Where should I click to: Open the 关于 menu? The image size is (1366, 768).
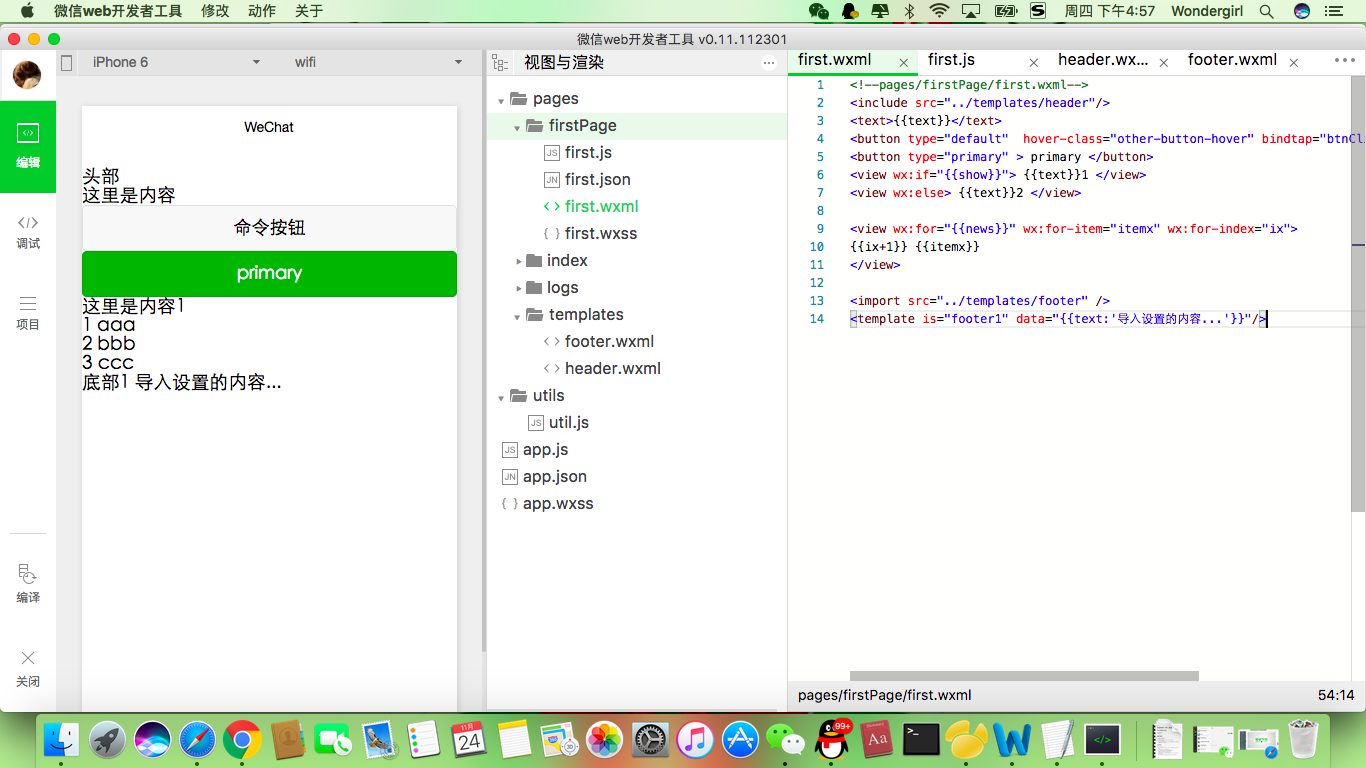tap(309, 11)
